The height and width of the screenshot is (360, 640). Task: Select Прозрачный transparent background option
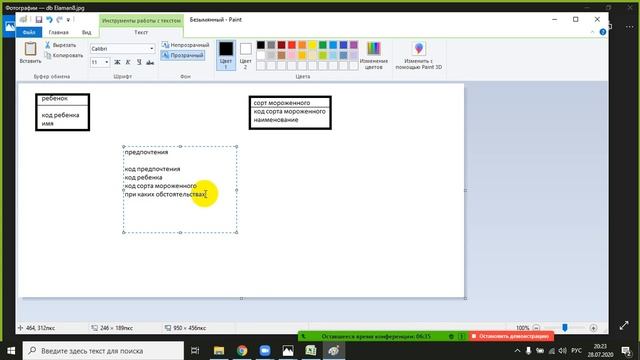coord(183,55)
